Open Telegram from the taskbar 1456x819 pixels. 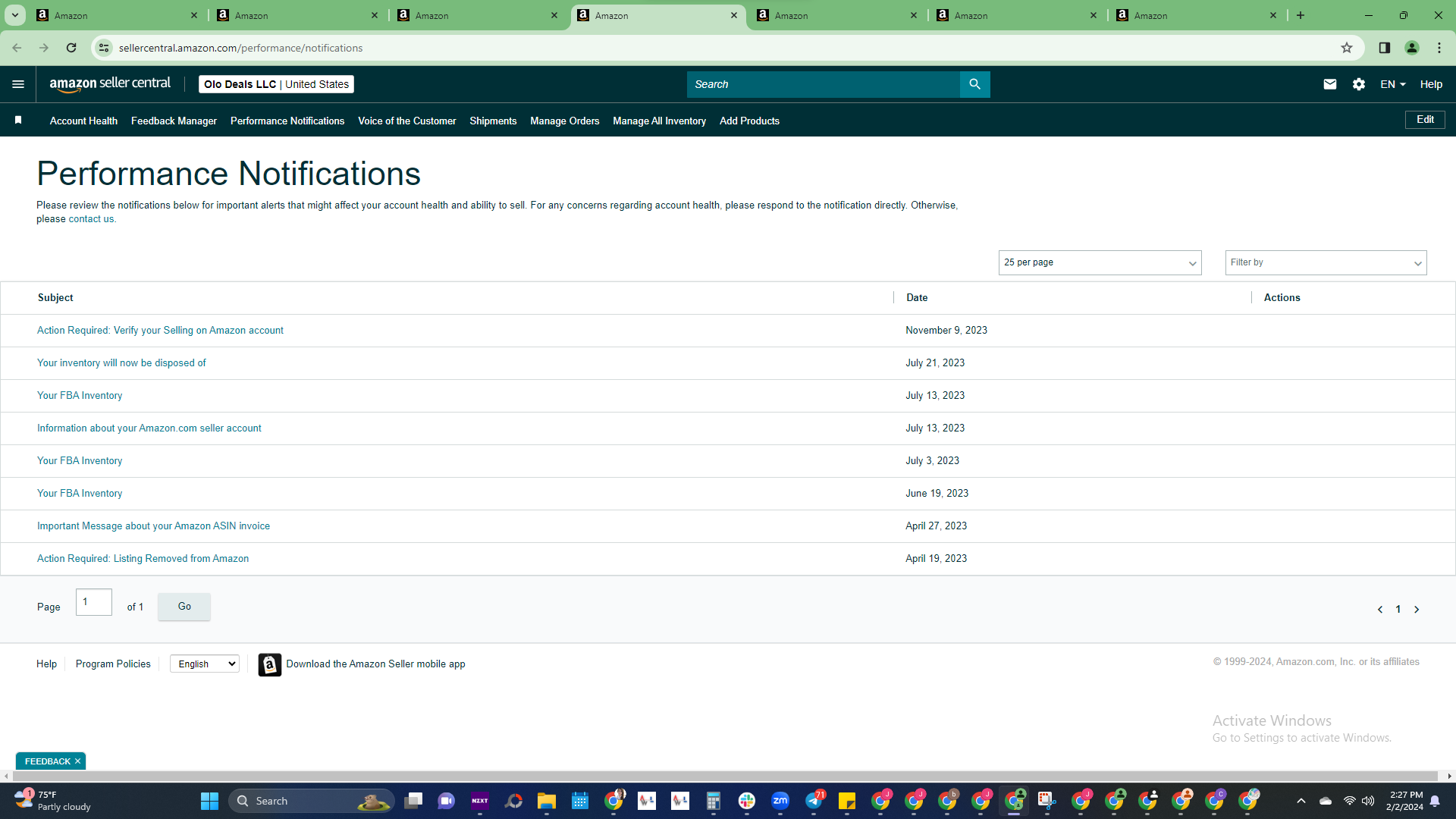point(814,801)
